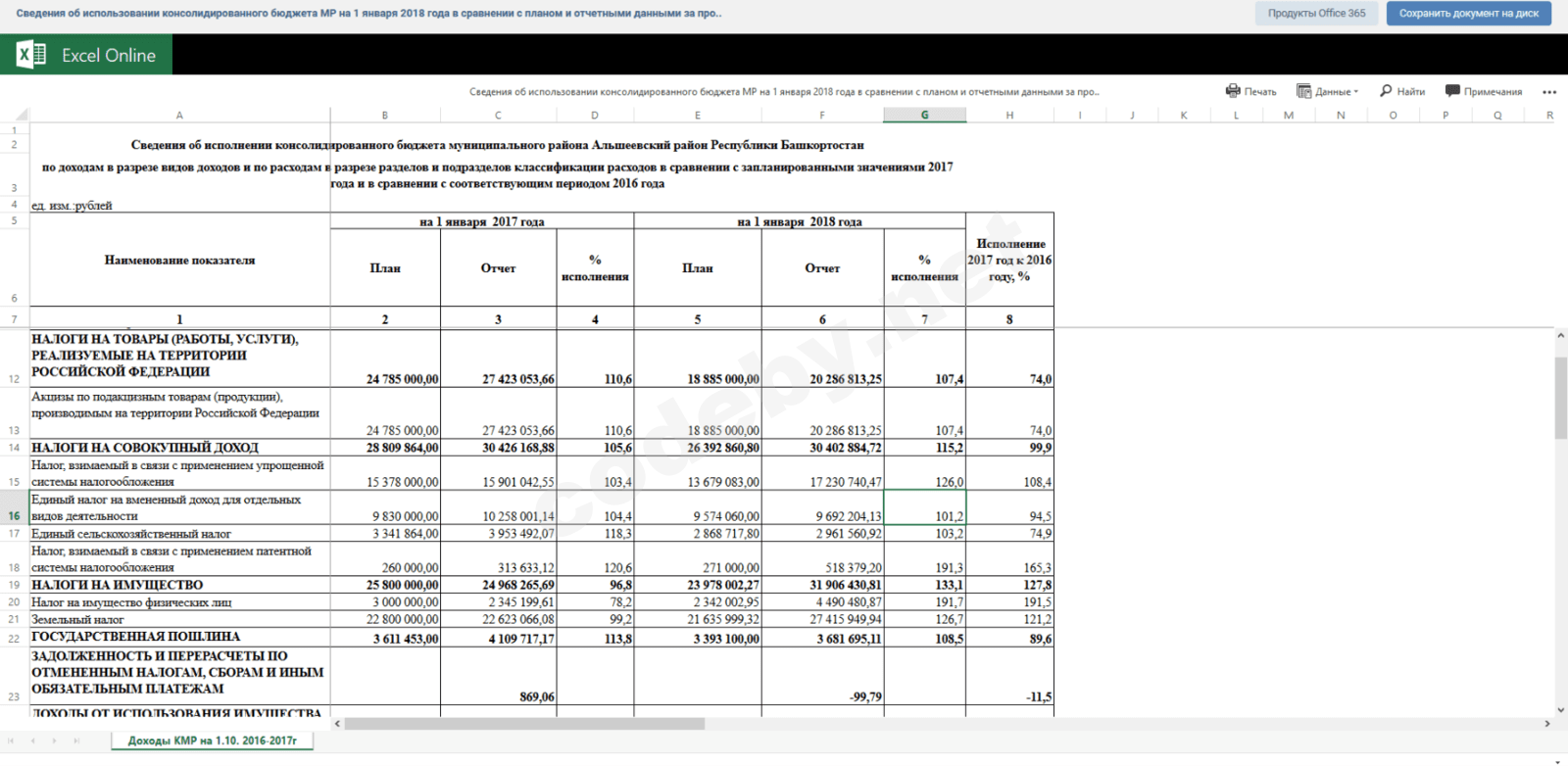
Task: Click the Print (Печать) printer icon
Action: click(1232, 91)
